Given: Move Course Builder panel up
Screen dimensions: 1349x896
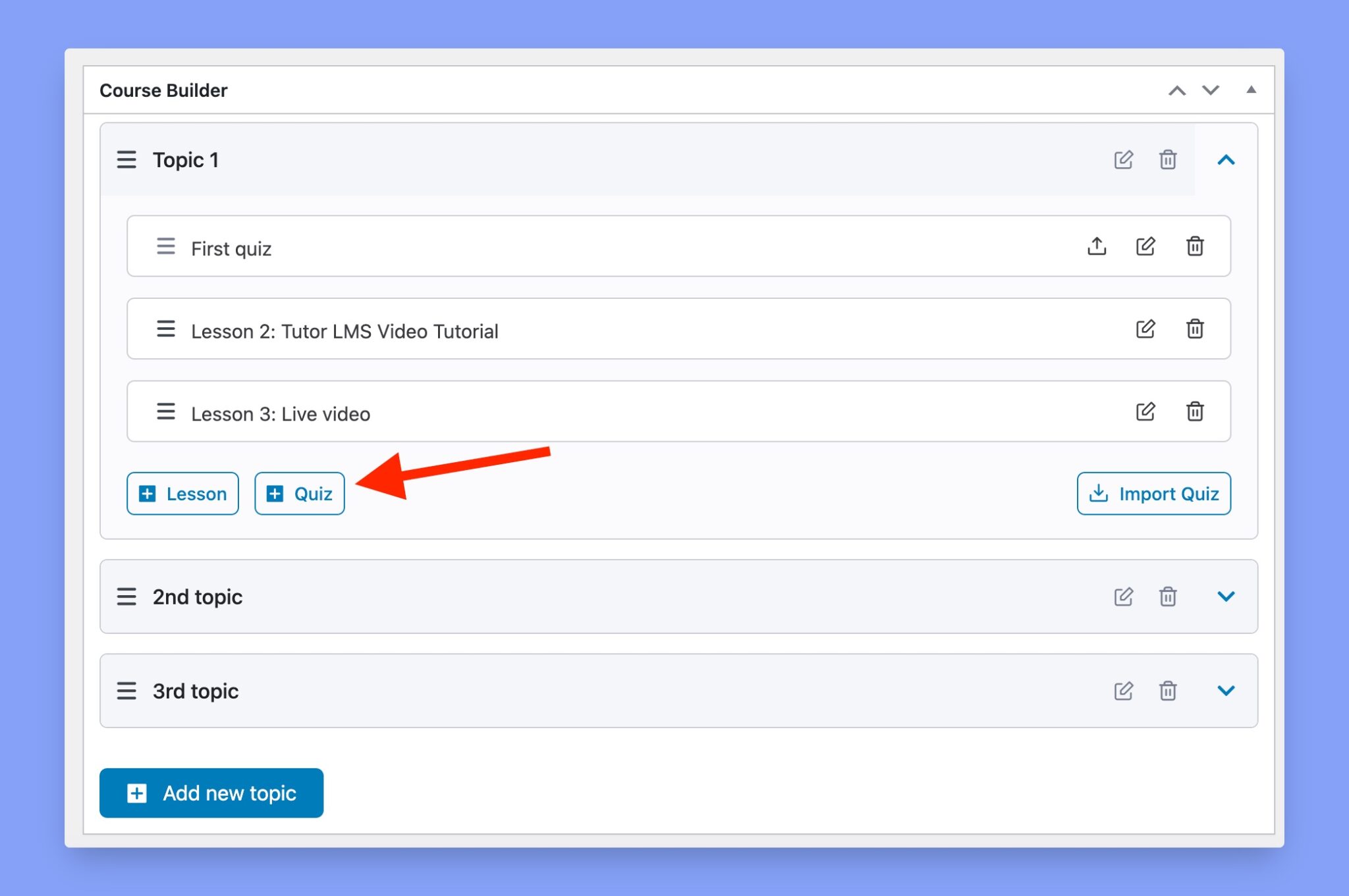Looking at the screenshot, I should (x=1176, y=90).
